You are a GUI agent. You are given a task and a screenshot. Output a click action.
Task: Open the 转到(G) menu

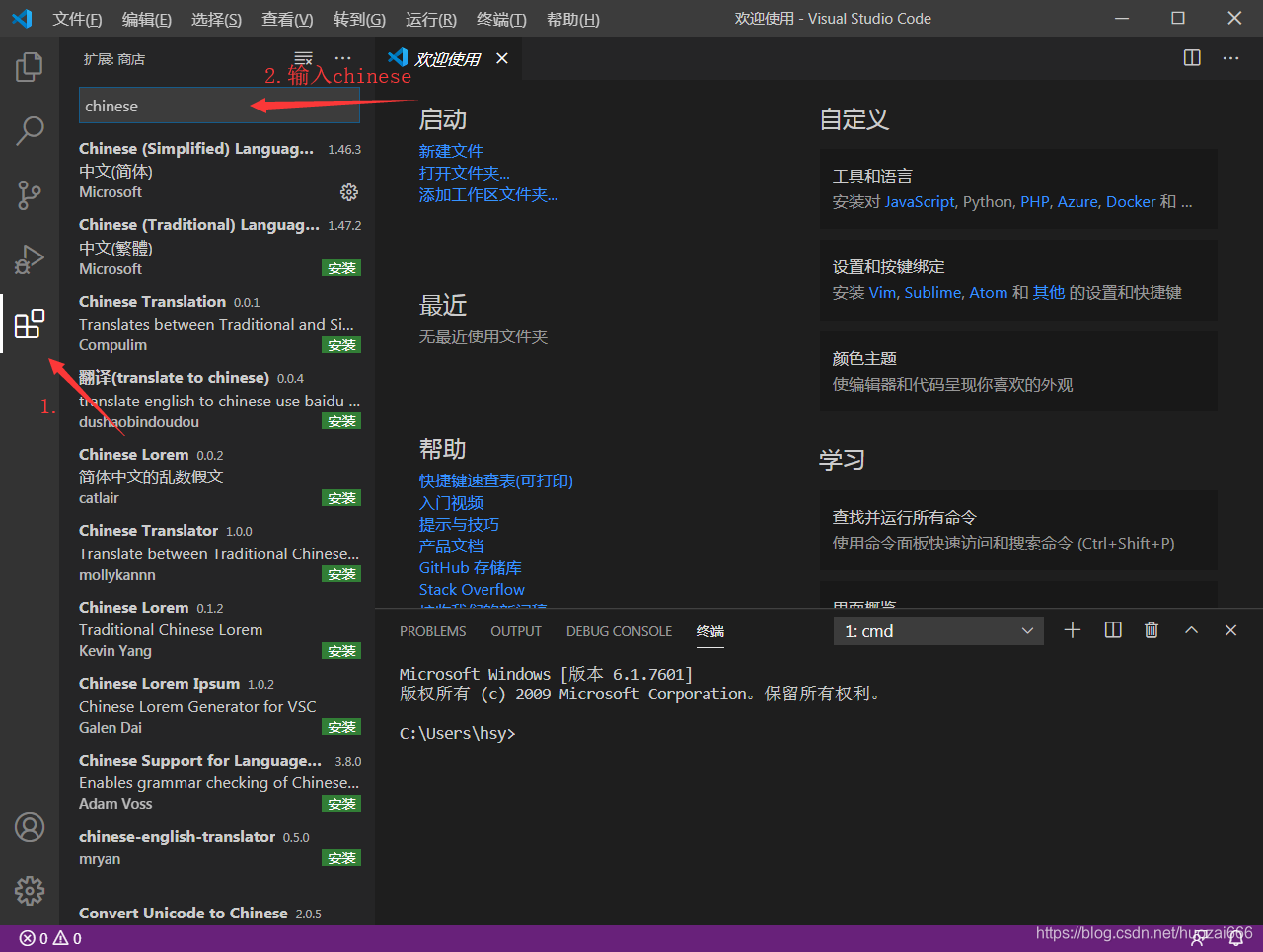tap(359, 20)
